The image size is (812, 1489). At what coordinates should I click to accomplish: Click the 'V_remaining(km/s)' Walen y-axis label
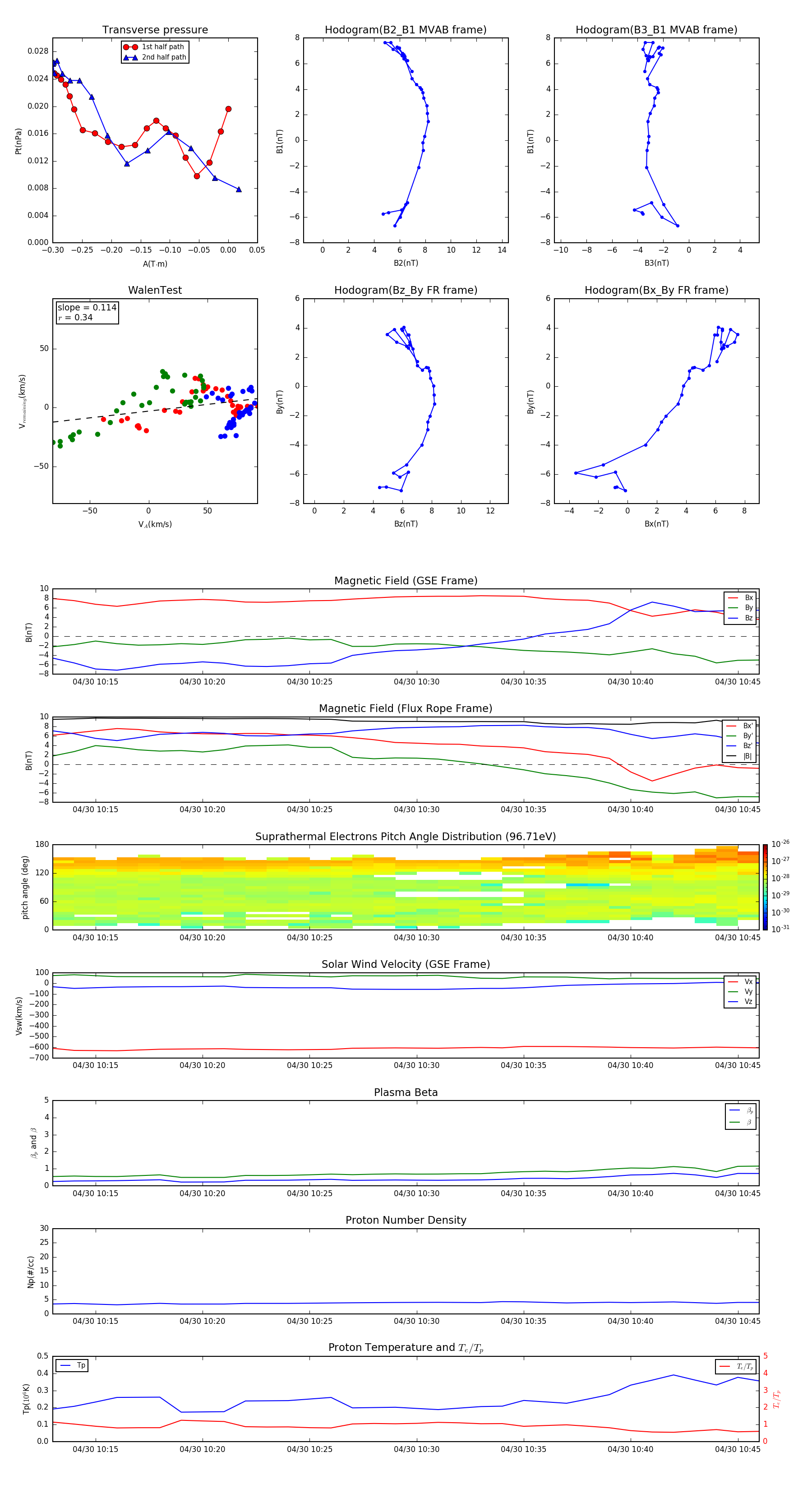pyautogui.click(x=22, y=401)
